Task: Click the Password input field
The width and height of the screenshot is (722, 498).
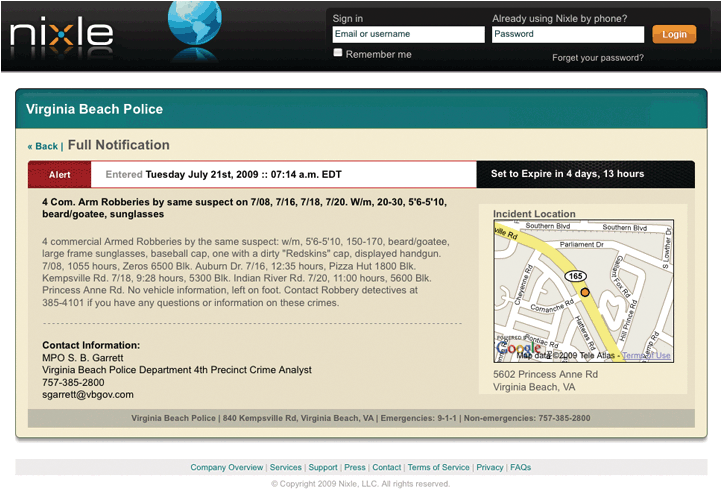Action: [567, 34]
